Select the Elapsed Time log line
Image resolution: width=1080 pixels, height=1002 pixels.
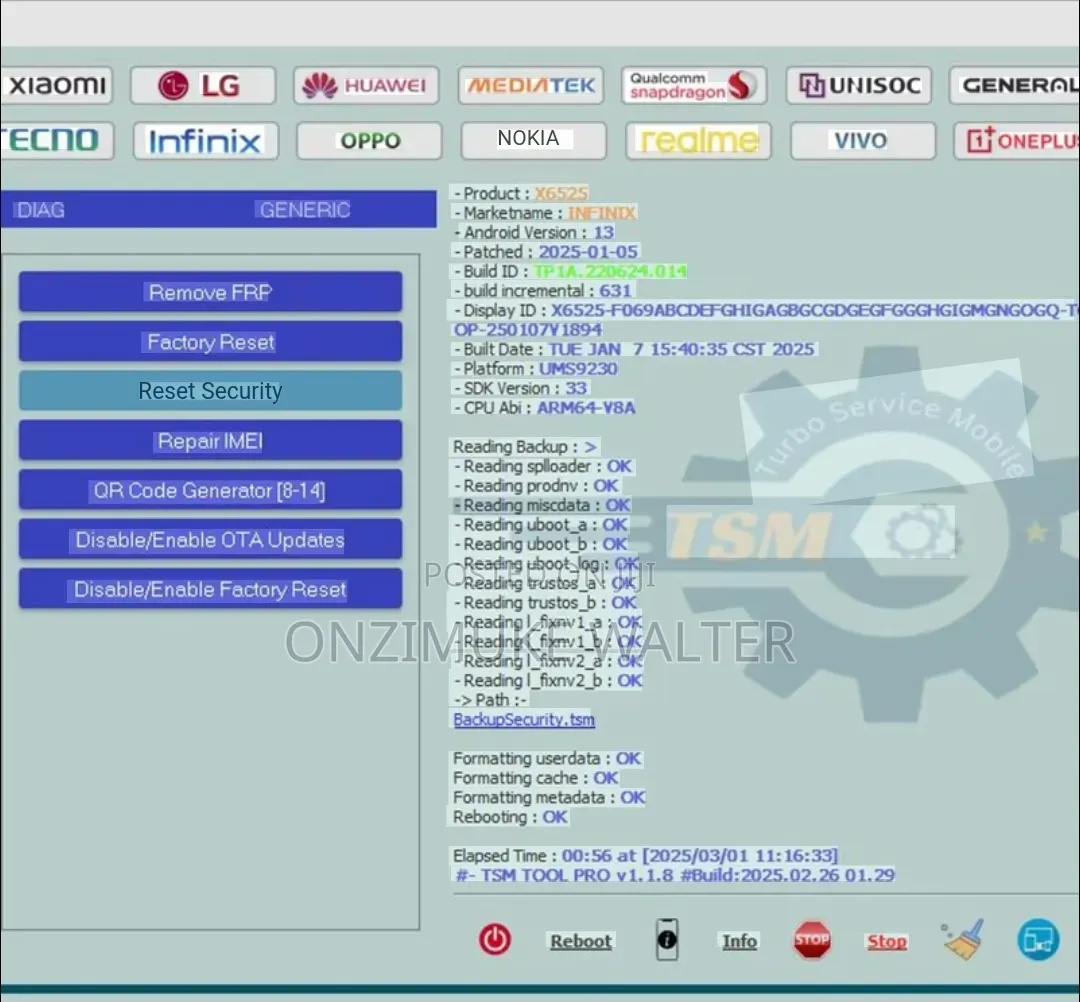click(x=645, y=856)
